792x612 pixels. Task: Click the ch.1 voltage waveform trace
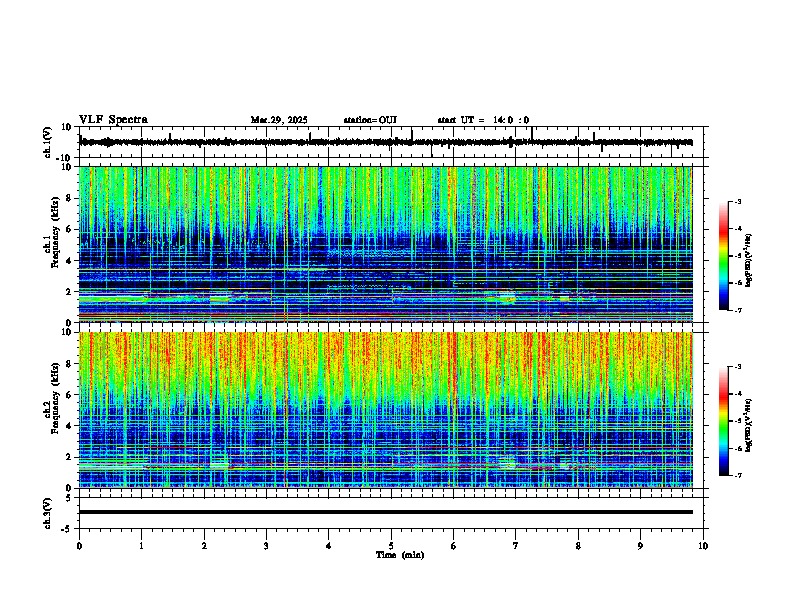[x=385, y=142]
